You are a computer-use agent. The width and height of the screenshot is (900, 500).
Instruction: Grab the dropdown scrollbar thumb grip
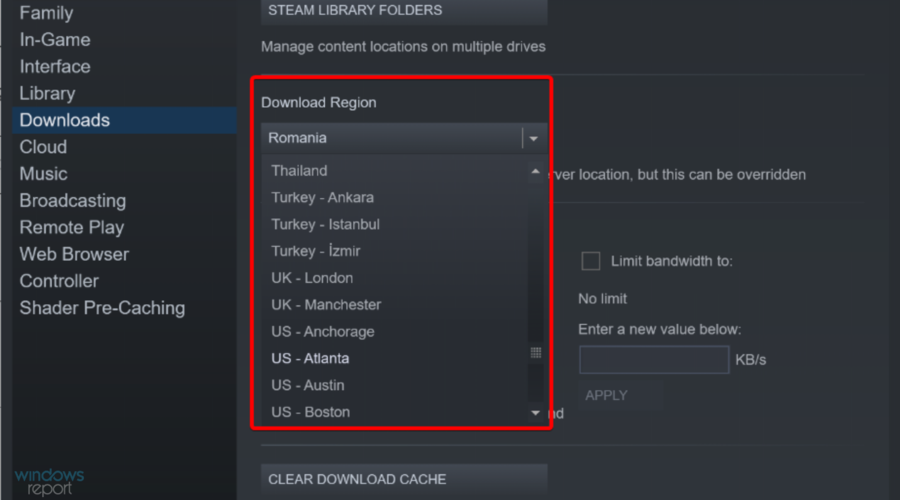click(x=536, y=352)
